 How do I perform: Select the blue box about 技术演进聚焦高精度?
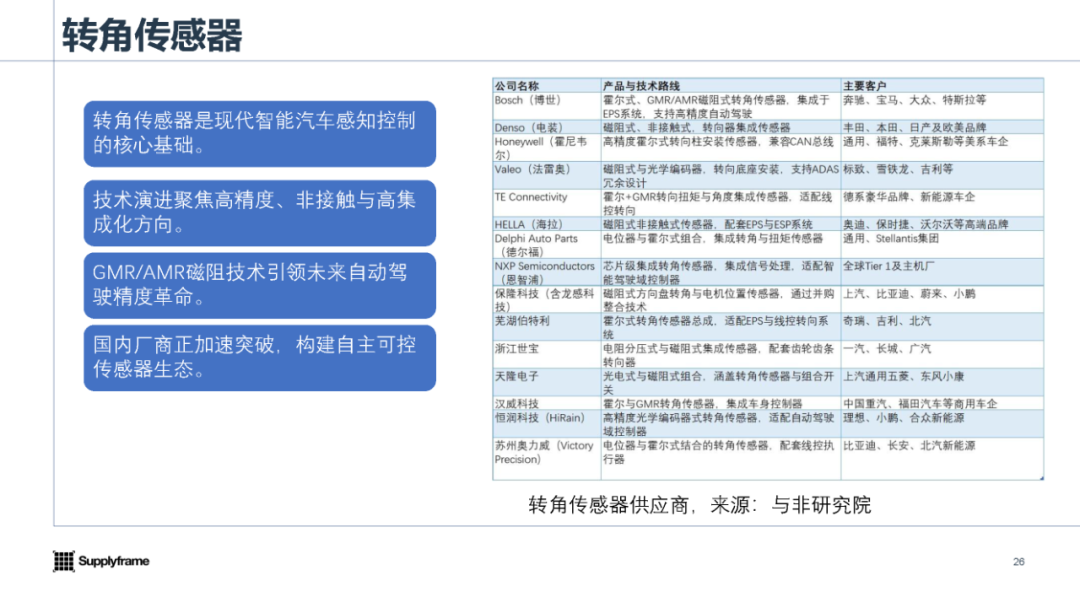[x=260, y=213]
